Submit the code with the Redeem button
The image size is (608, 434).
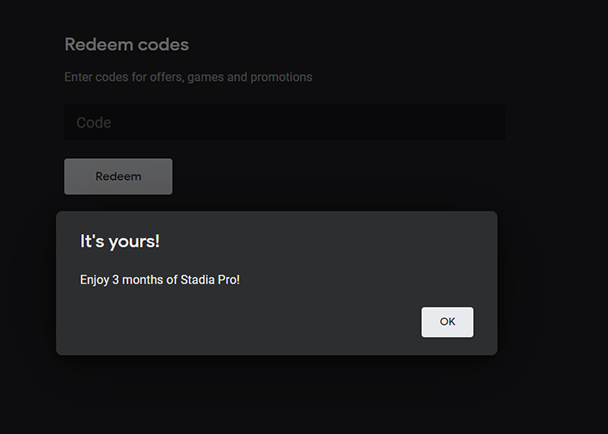(x=118, y=177)
